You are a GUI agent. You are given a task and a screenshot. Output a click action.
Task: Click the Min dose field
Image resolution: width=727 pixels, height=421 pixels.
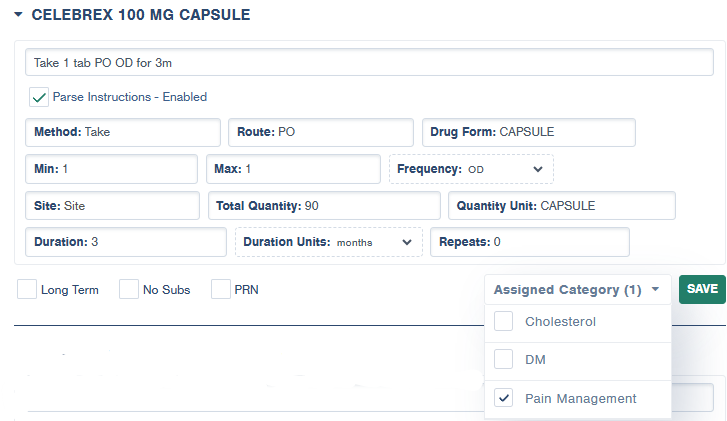click(x=111, y=169)
